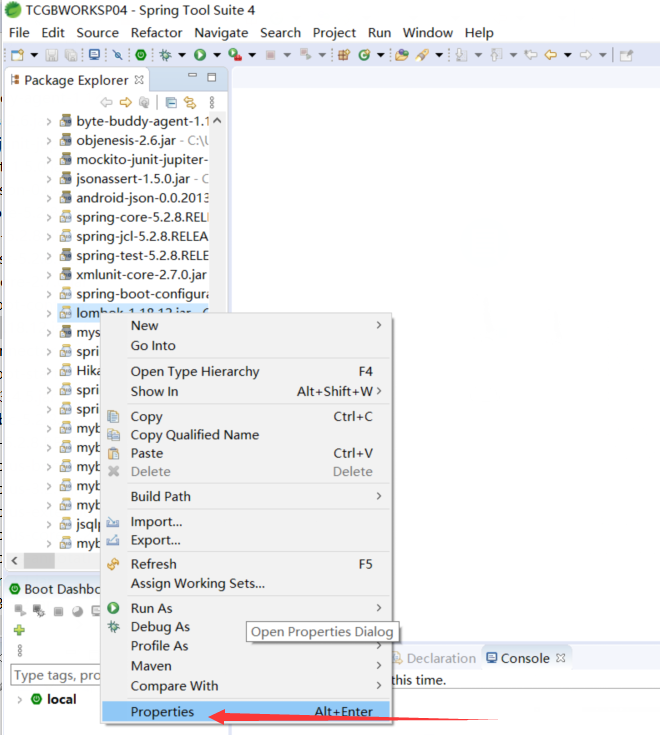Open Package Explorer view menu dots
This screenshot has height=735, width=660.
point(212,102)
